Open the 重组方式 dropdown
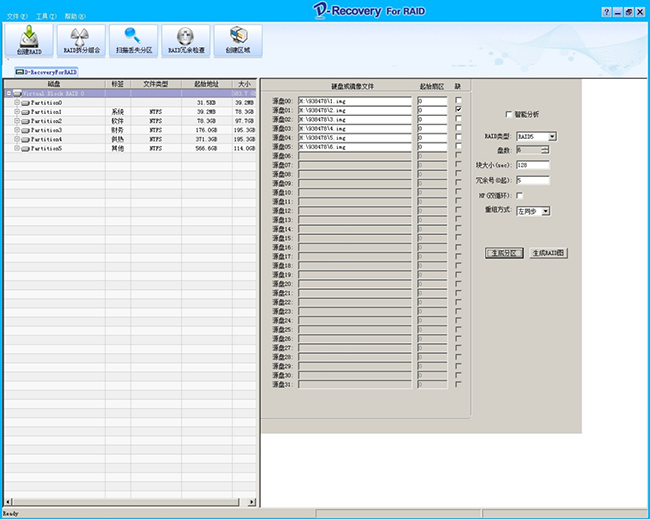650x520 pixels. pos(546,211)
